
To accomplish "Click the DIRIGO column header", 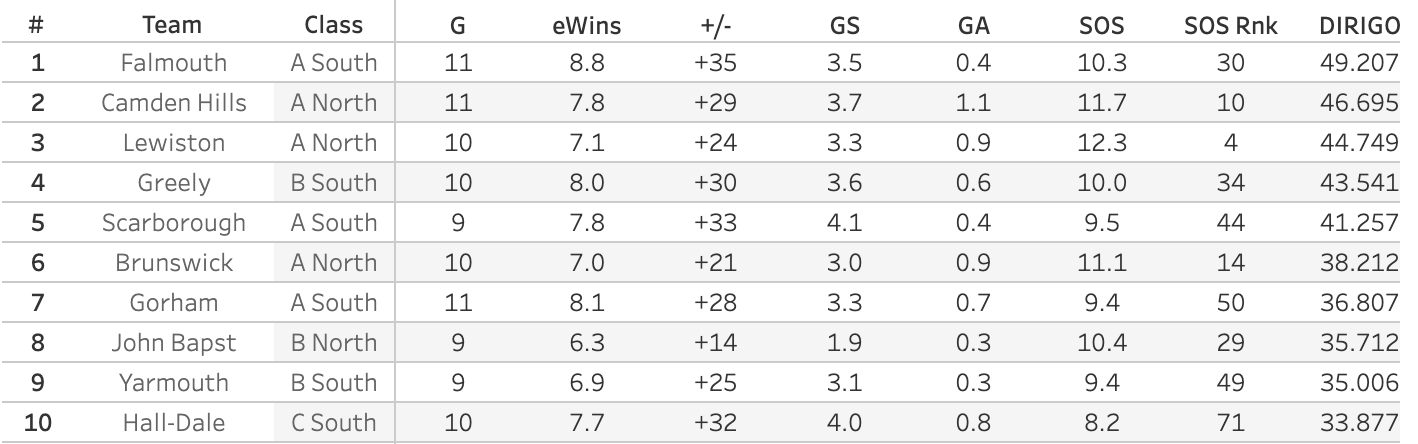I will tap(1357, 24).
